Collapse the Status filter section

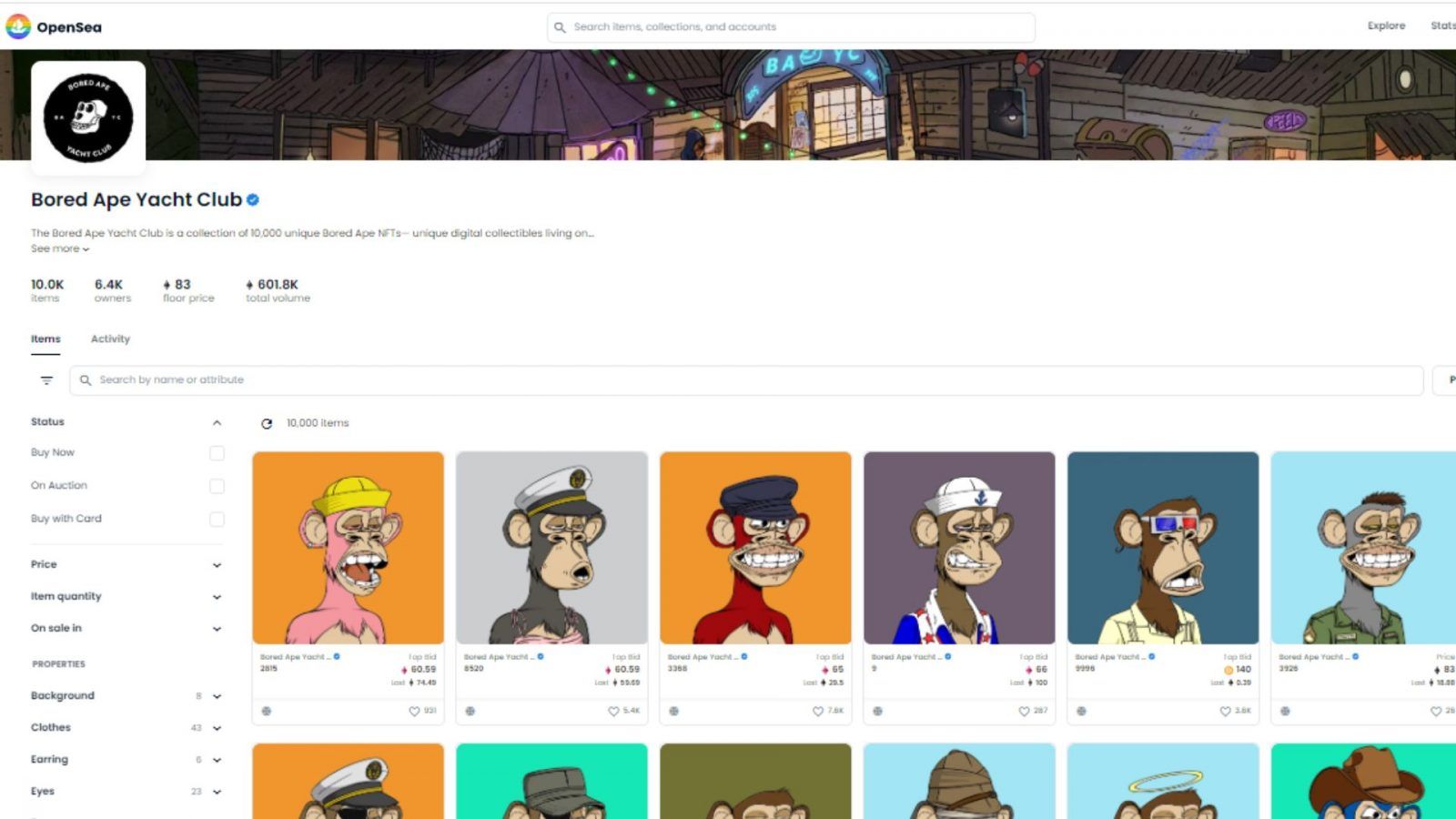tap(217, 422)
